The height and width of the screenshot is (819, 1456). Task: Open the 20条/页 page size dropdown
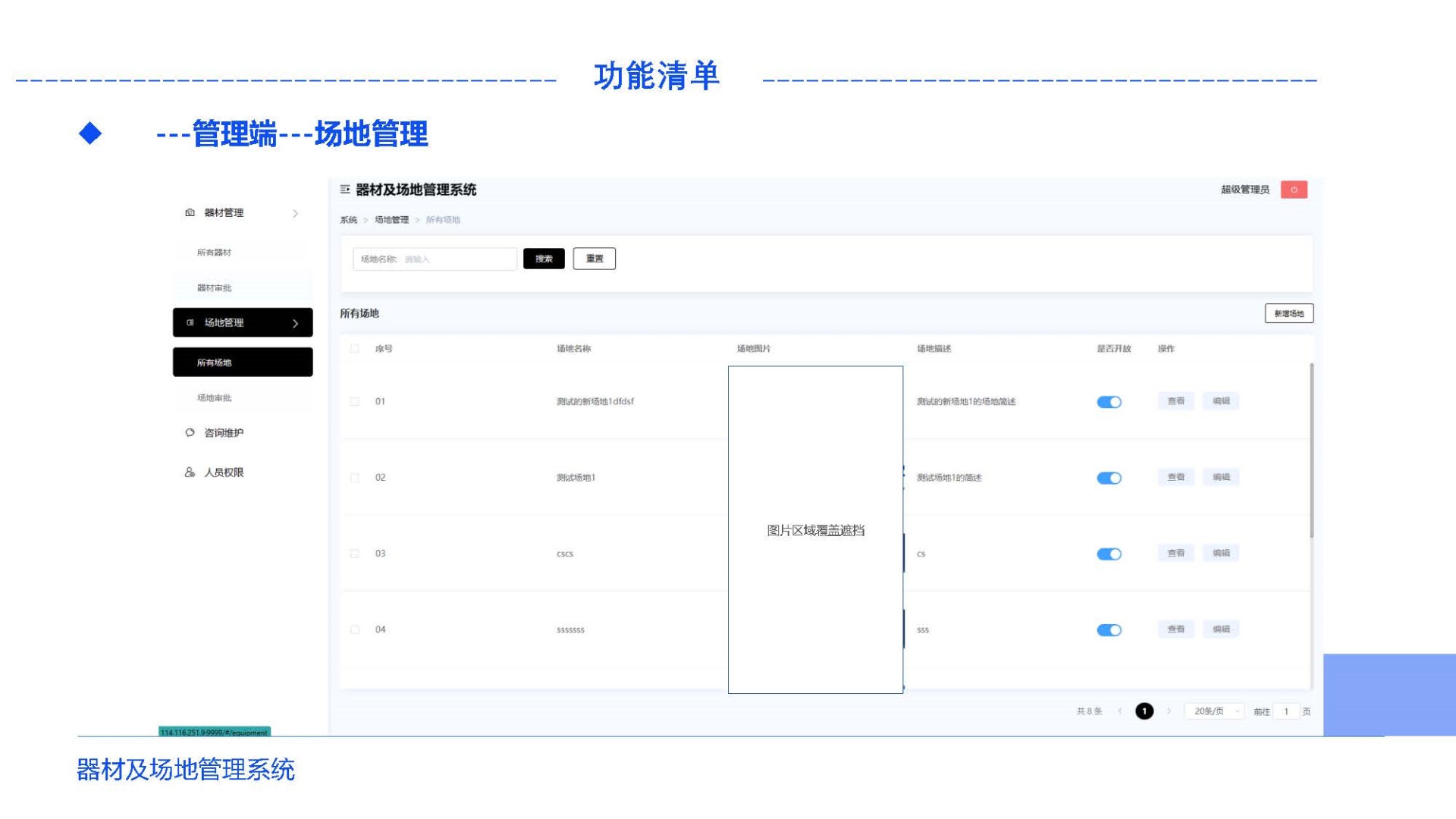point(1214,711)
